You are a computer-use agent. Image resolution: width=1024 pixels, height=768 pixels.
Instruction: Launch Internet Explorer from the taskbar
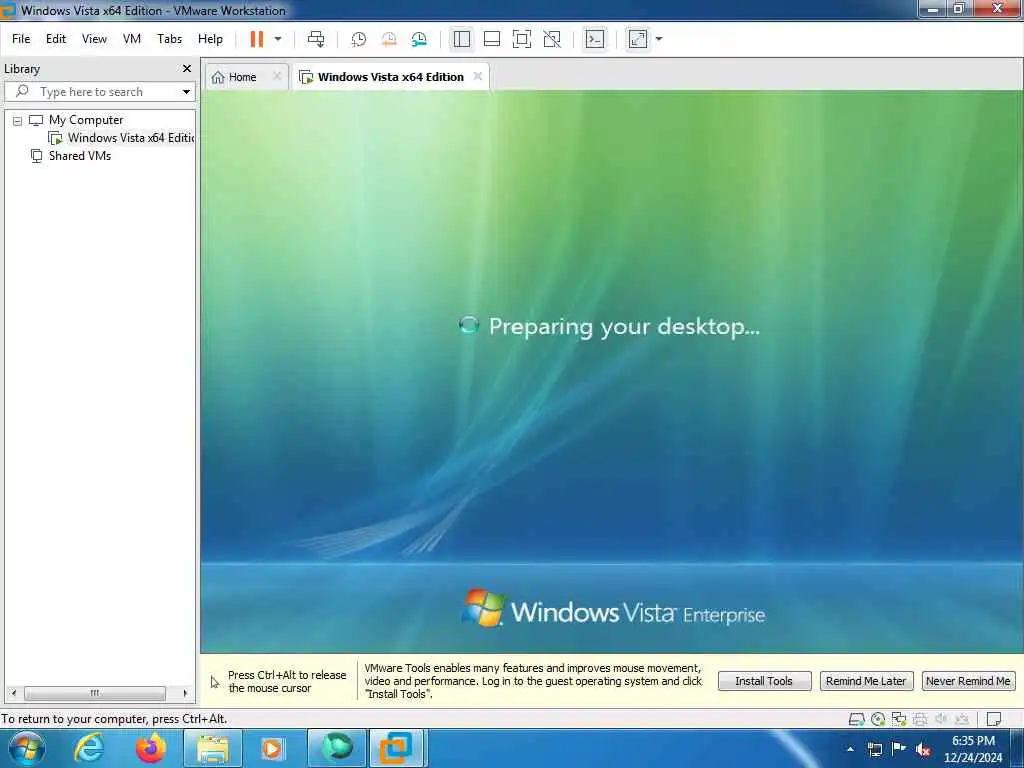pyautogui.click(x=89, y=749)
